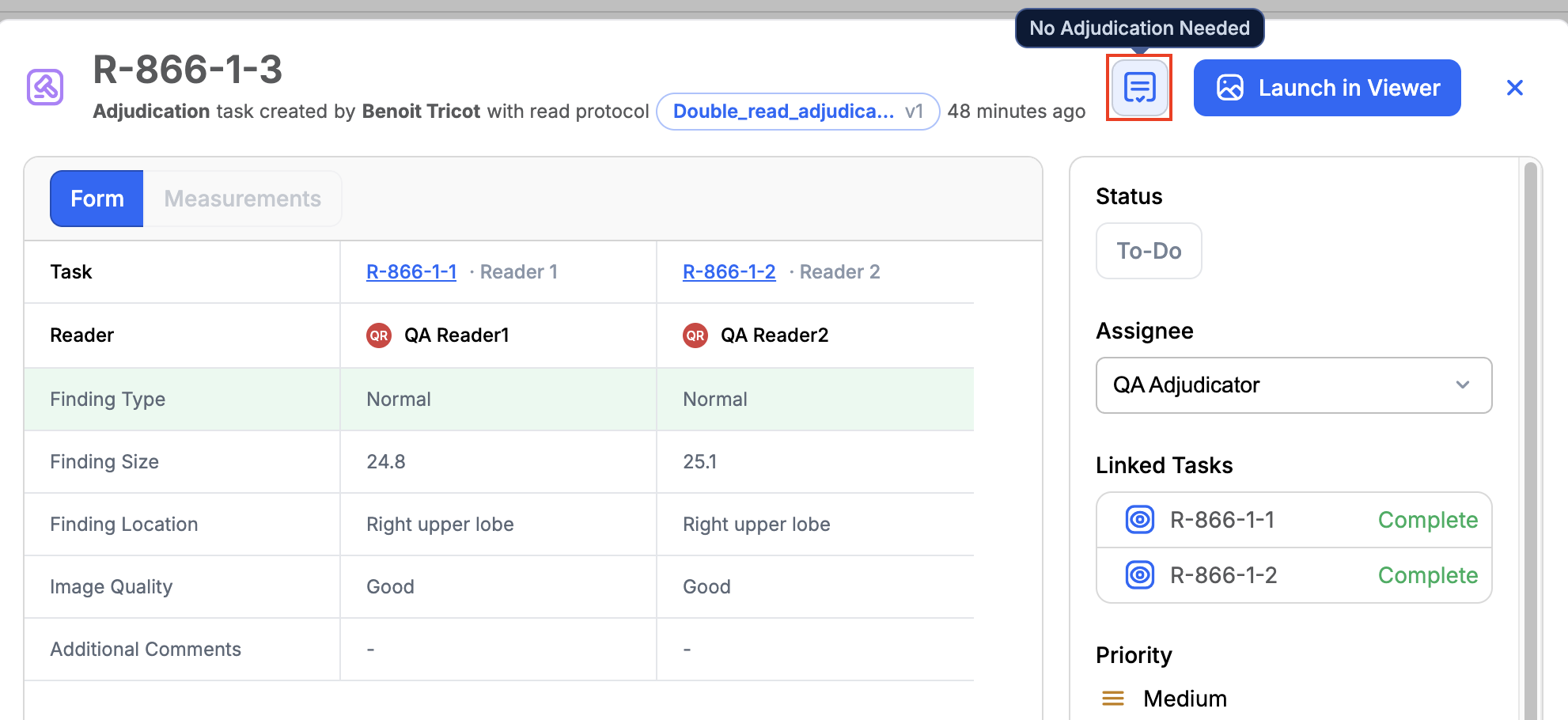Select the Medium priority label
Image resolution: width=1568 pixels, height=720 pixels.
tap(1185, 699)
